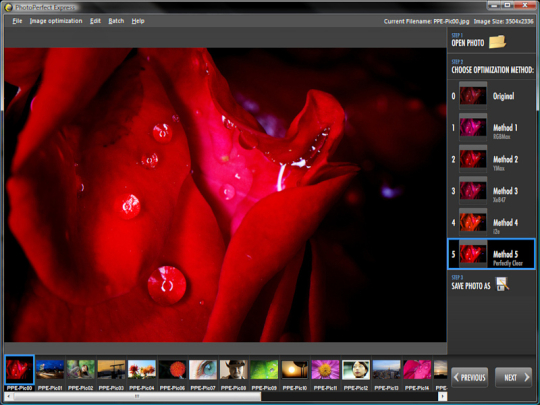The width and height of the screenshot is (540, 405).
Task: Open the Batch menu
Action: point(116,21)
